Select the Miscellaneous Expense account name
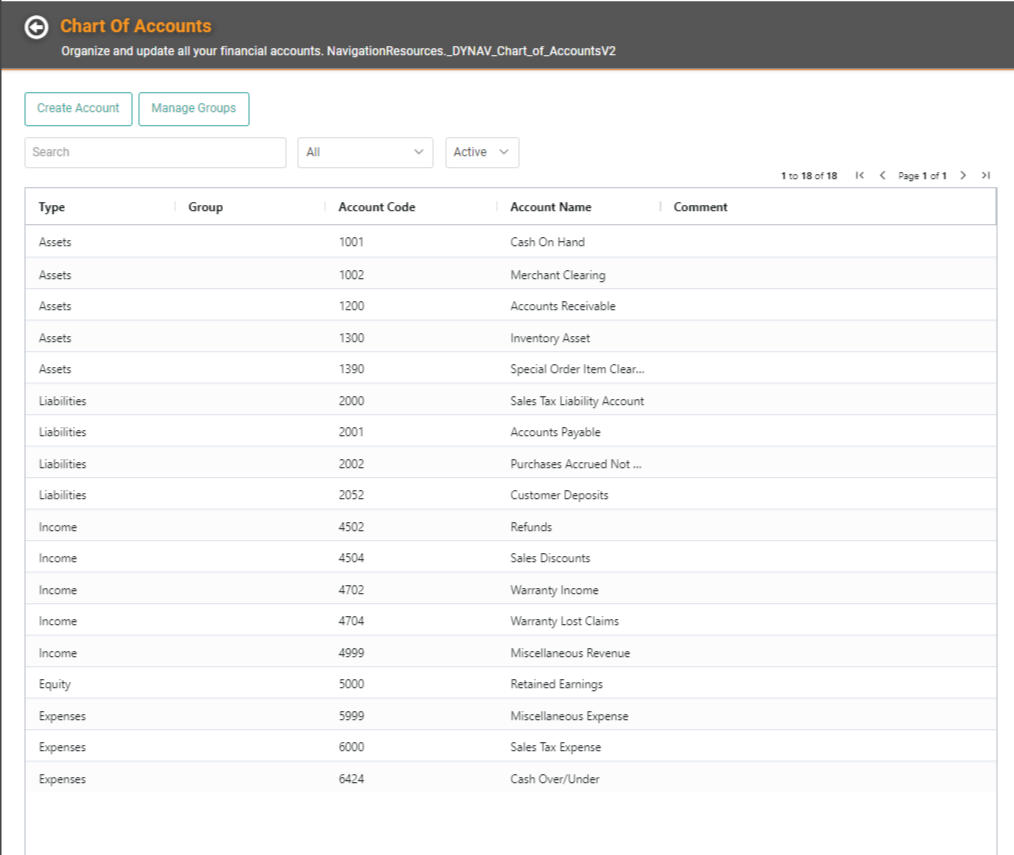The image size is (1014, 855). (x=569, y=716)
